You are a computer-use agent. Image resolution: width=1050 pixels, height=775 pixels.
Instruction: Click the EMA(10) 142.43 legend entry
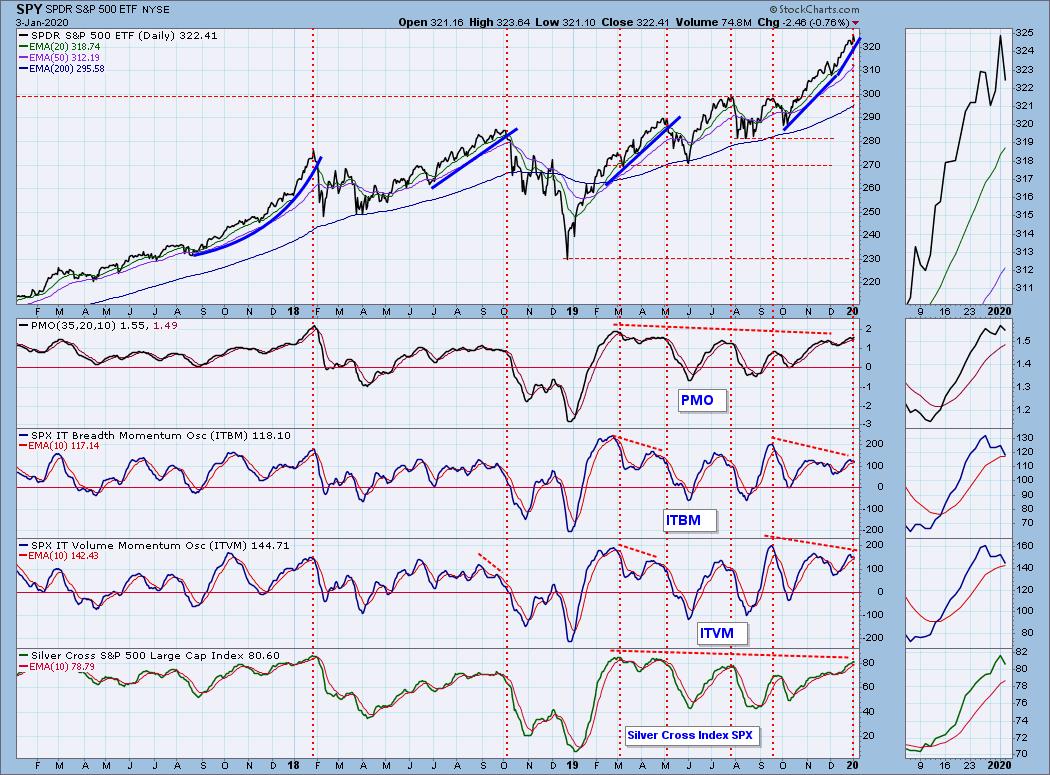pyautogui.click(x=60, y=555)
